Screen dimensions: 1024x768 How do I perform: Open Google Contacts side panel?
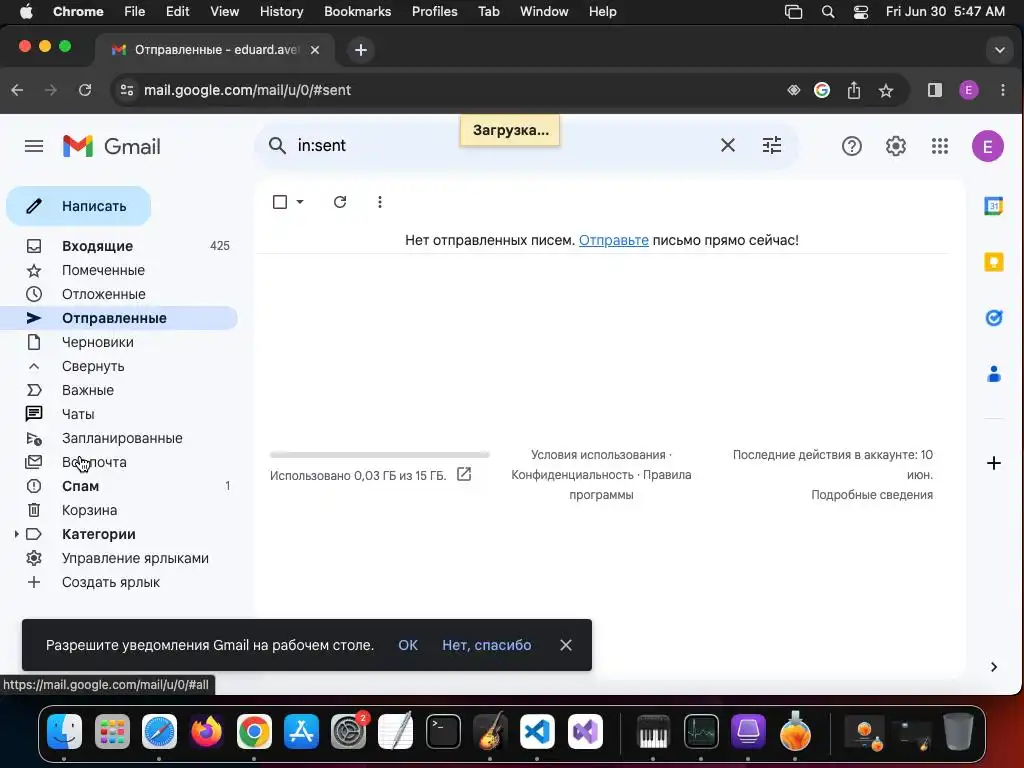tap(993, 374)
